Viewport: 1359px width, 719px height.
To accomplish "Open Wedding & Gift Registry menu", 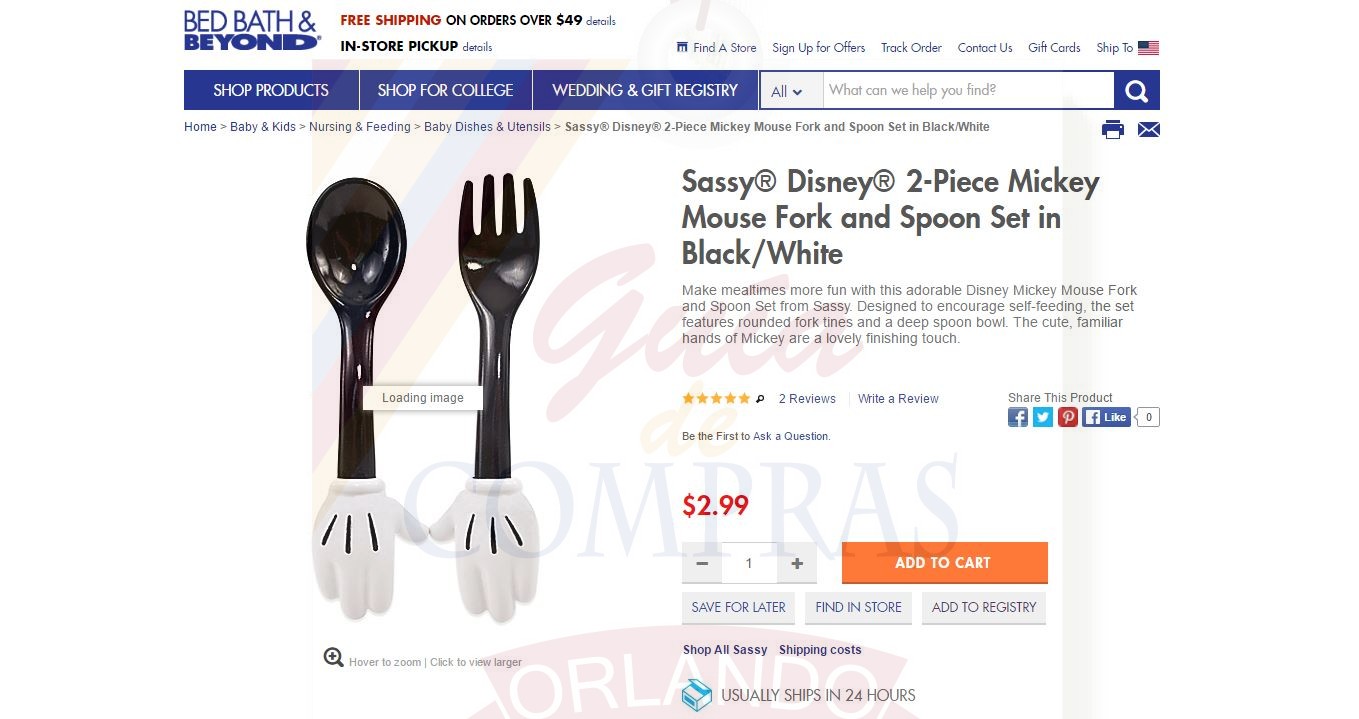I will 645,90.
